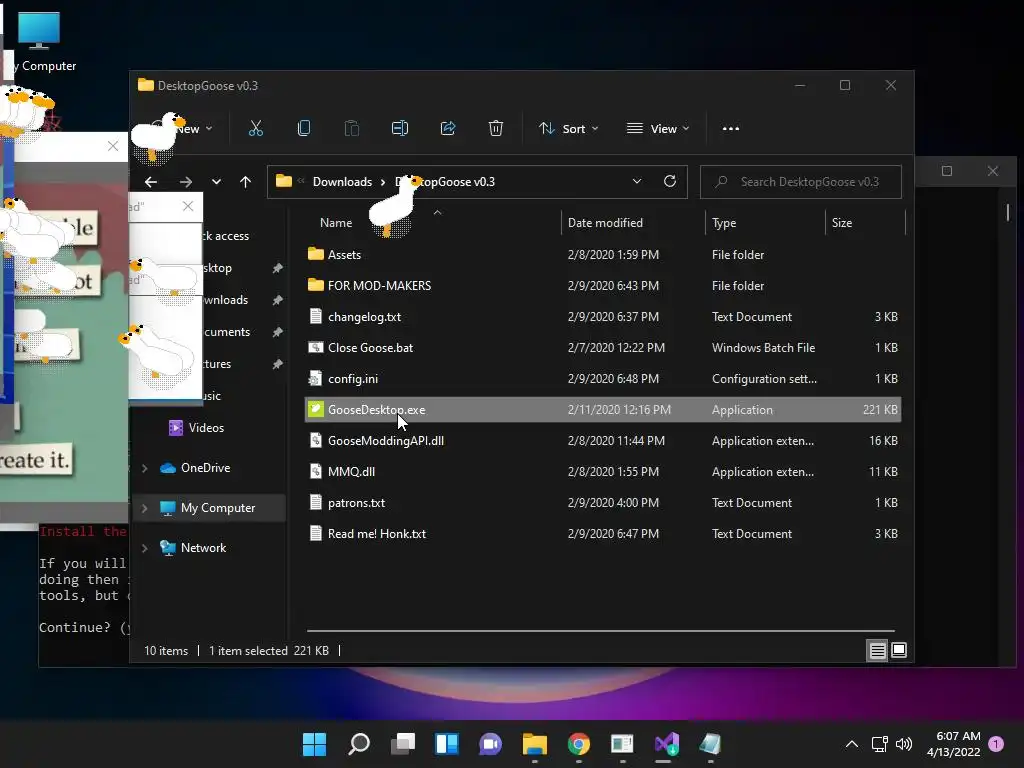This screenshot has height=768, width=1024.
Task: Select GooseModdingAPI.dll file
Action: [603, 441]
